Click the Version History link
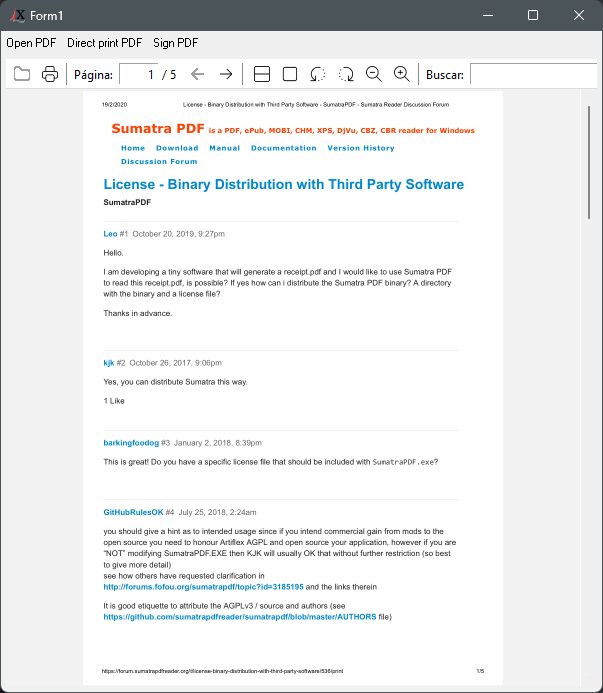This screenshot has width=603, height=693. pos(361,148)
